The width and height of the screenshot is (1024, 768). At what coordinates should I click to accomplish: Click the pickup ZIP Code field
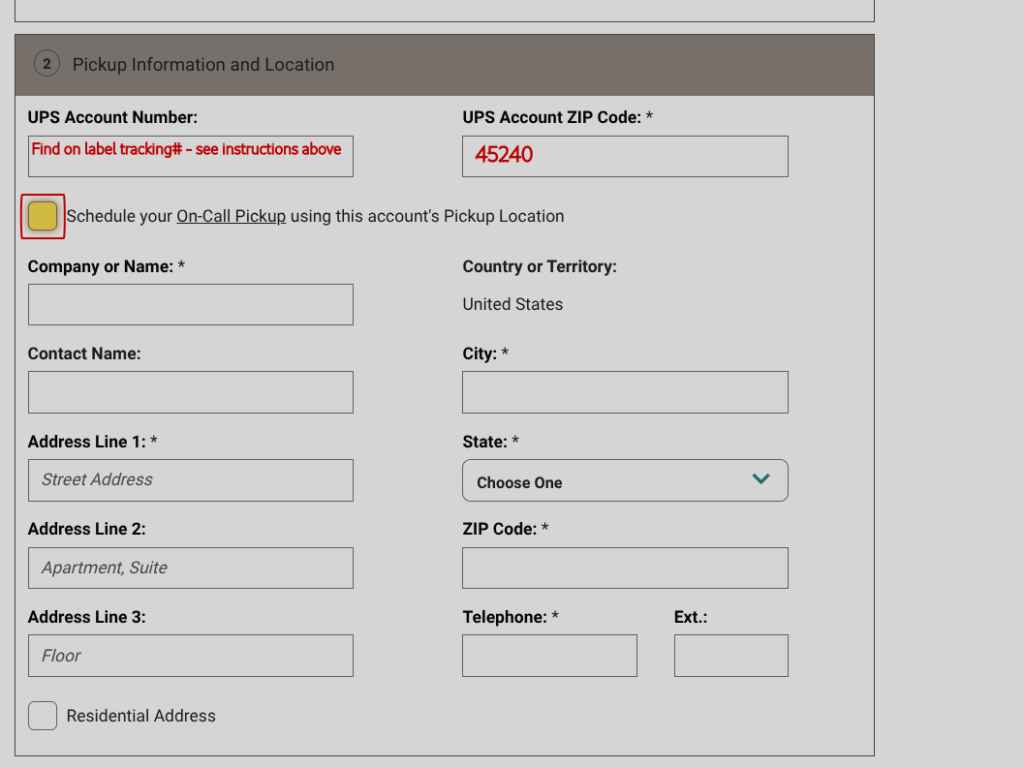tap(624, 568)
